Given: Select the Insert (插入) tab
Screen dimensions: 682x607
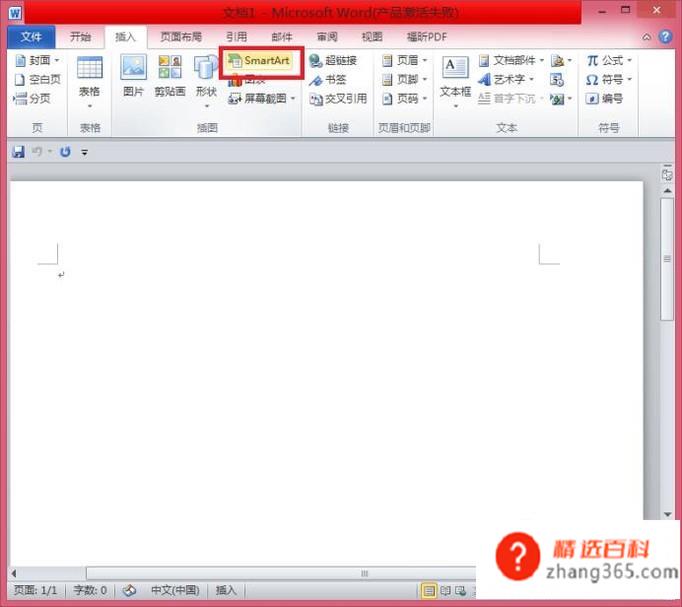Looking at the screenshot, I should [125, 37].
